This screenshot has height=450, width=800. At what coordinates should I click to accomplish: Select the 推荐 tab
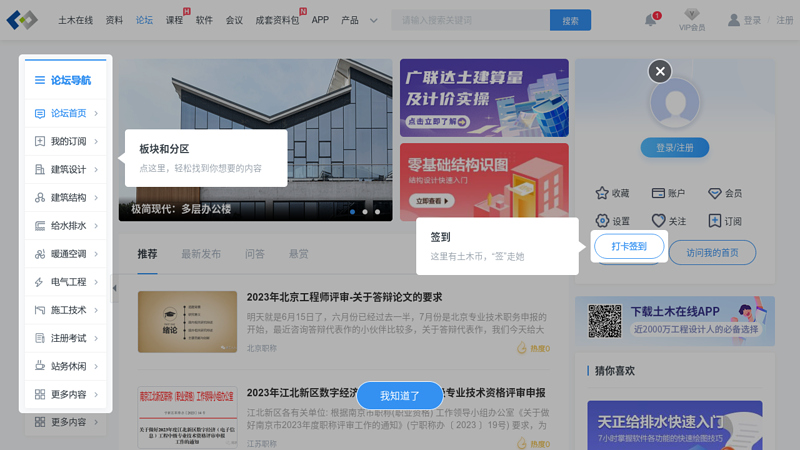[x=147, y=254]
